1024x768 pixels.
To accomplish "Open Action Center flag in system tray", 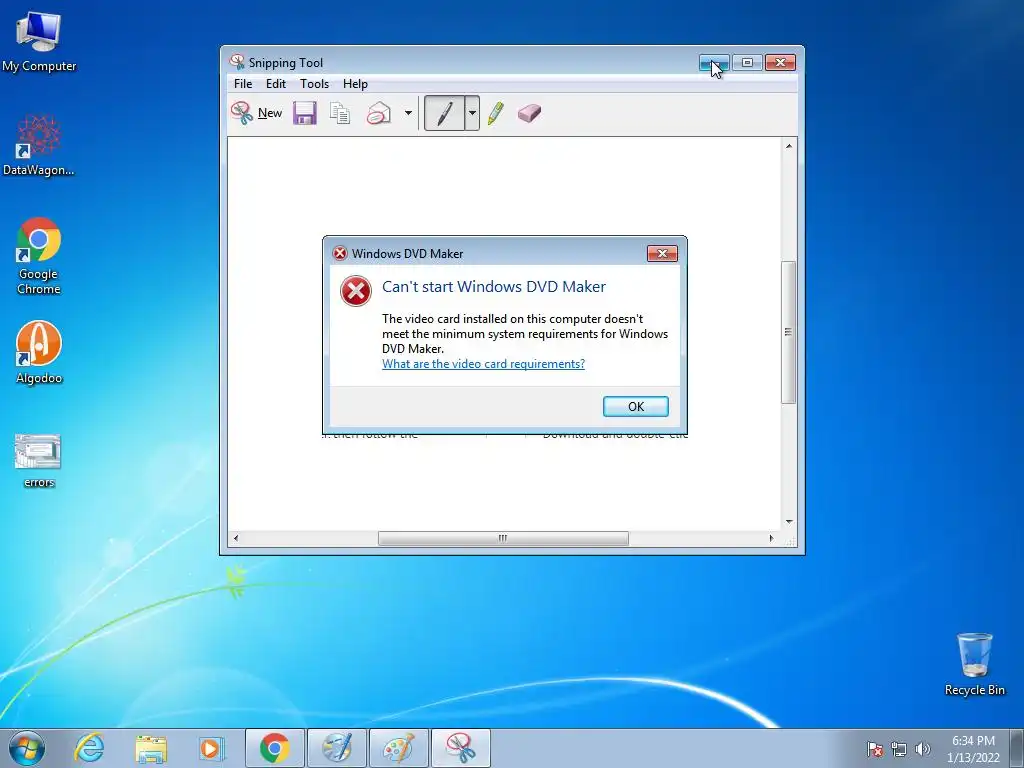I will coord(875,749).
